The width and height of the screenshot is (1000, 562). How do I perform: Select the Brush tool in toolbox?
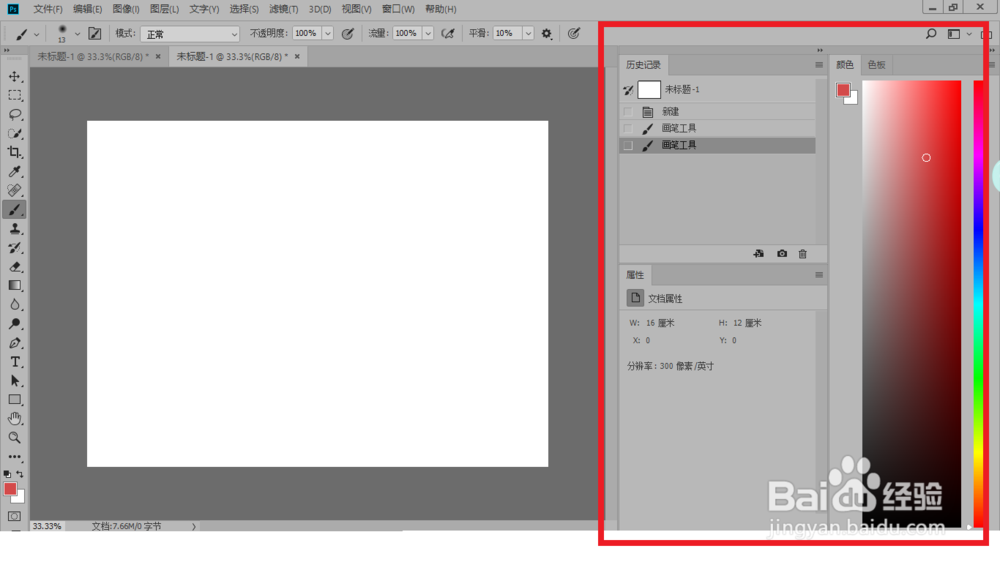point(14,210)
